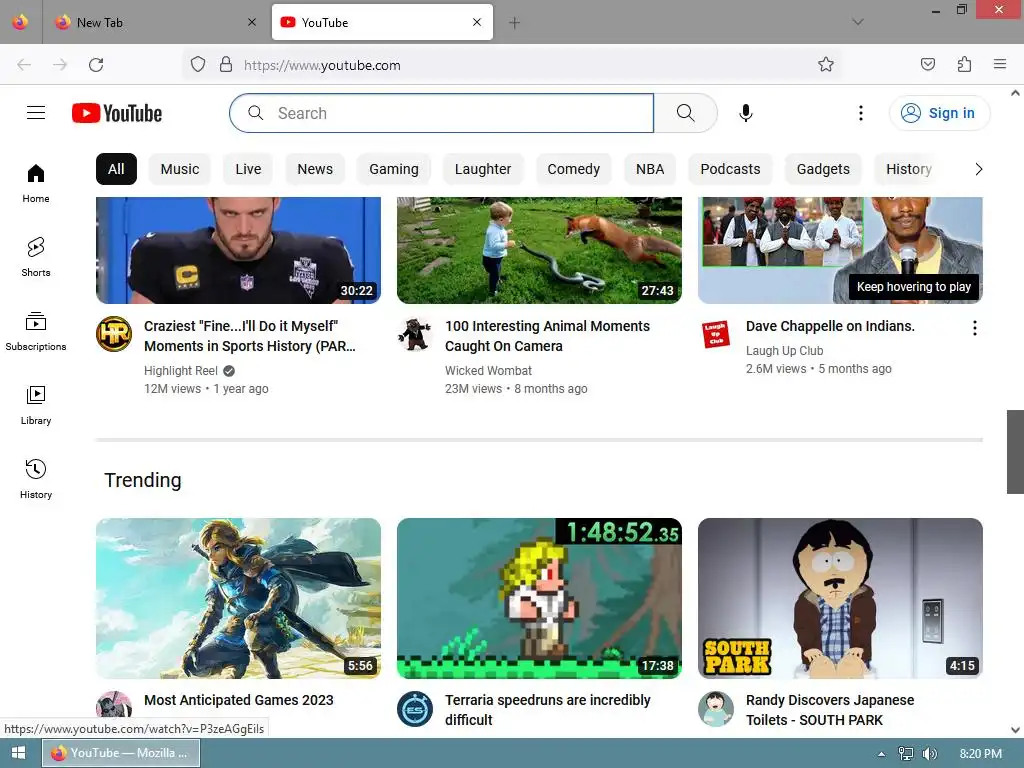Reload the page in Firefox
The image size is (1024, 768).
pos(96,65)
